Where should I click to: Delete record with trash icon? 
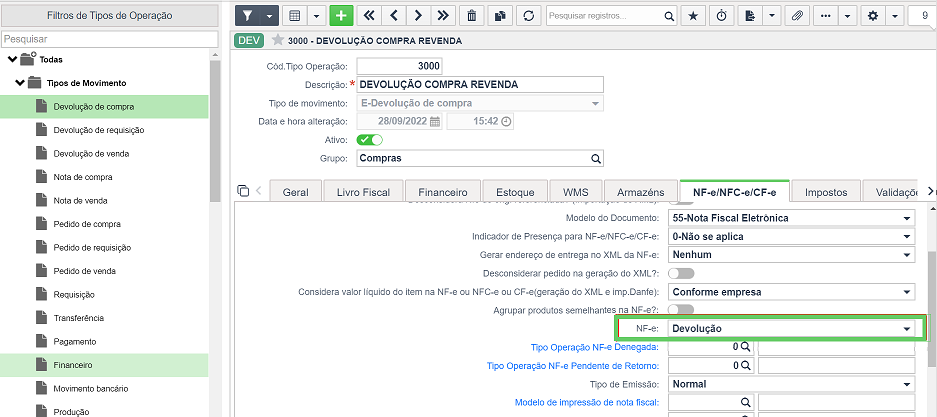(x=472, y=16)
